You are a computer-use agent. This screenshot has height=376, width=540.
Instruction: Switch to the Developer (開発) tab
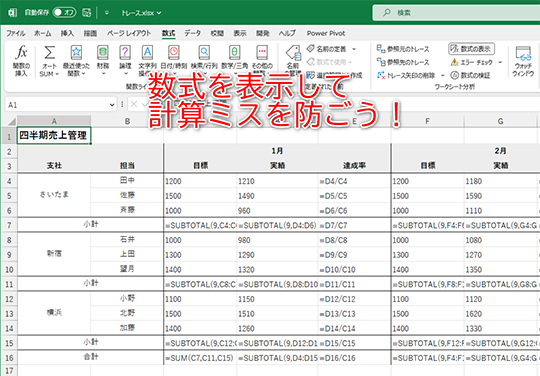[x=262, y=33]
